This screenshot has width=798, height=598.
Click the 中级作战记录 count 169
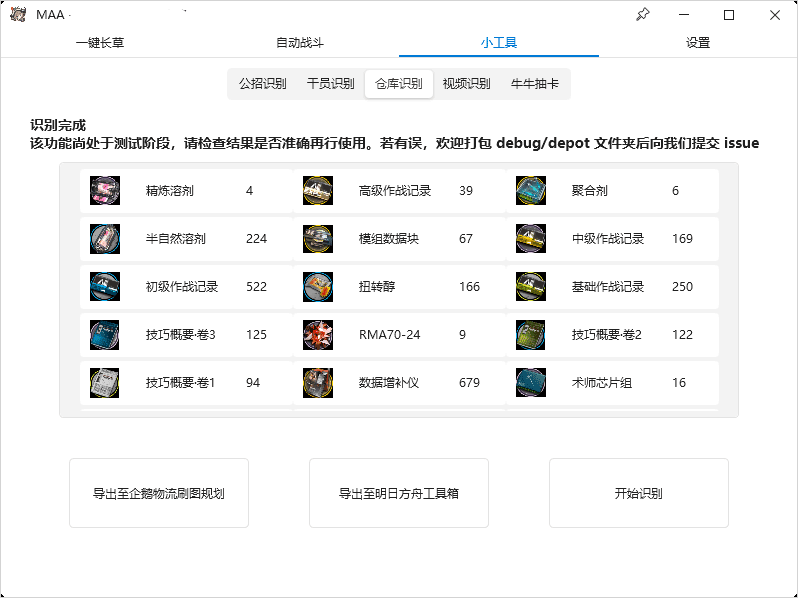682,239
